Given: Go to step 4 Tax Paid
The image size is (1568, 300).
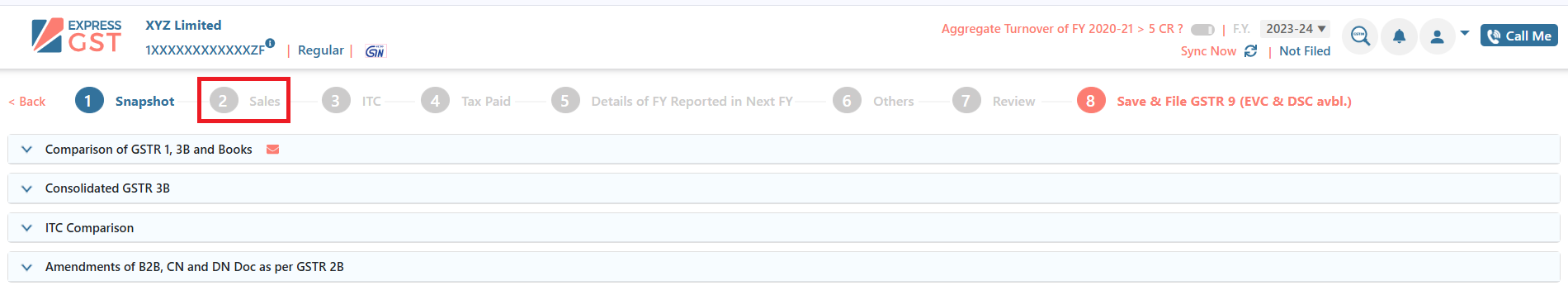Looking at the screenshot, I should tap(465, 101).
